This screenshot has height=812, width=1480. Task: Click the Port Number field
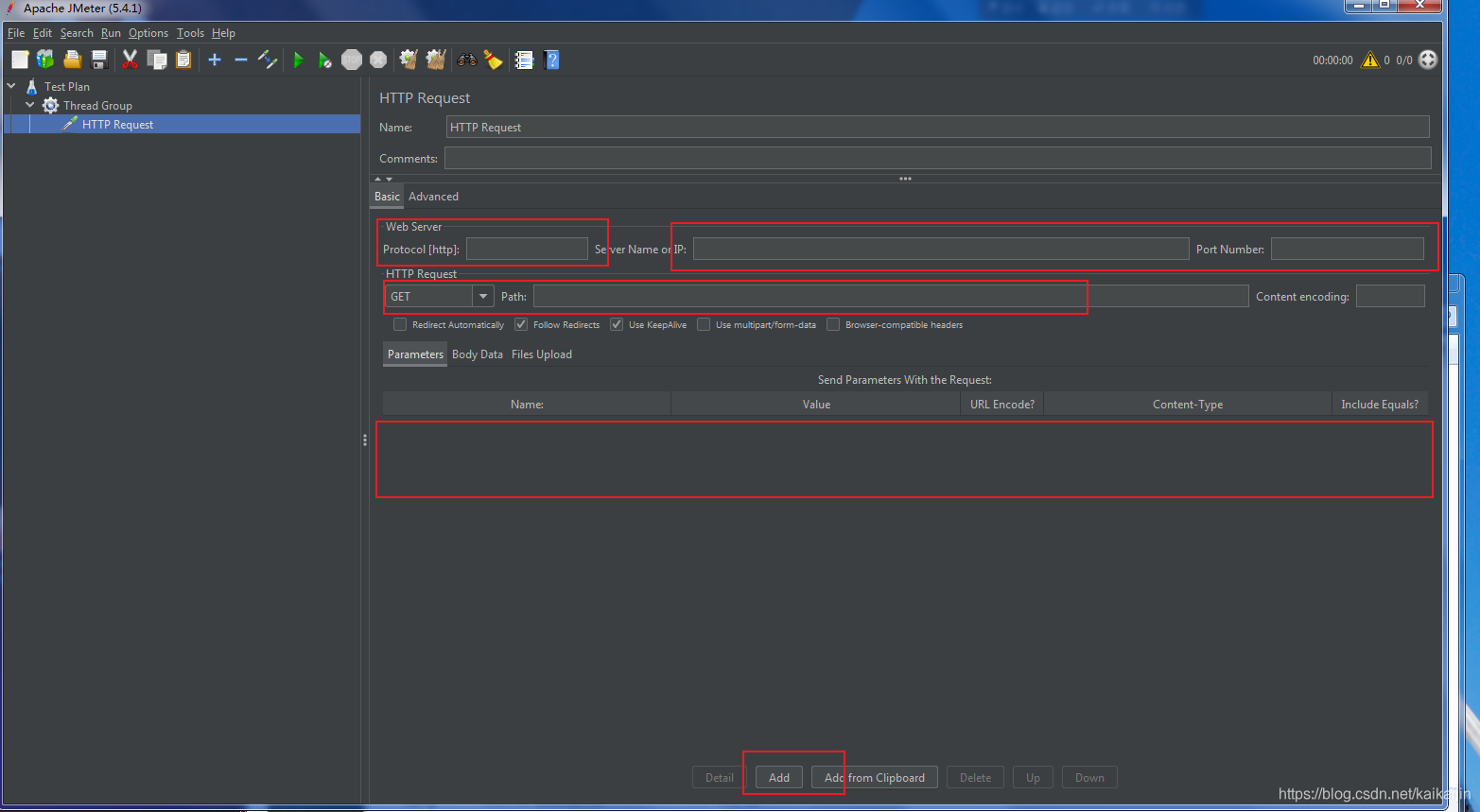pyautogui.click(x=1347, y=249)
